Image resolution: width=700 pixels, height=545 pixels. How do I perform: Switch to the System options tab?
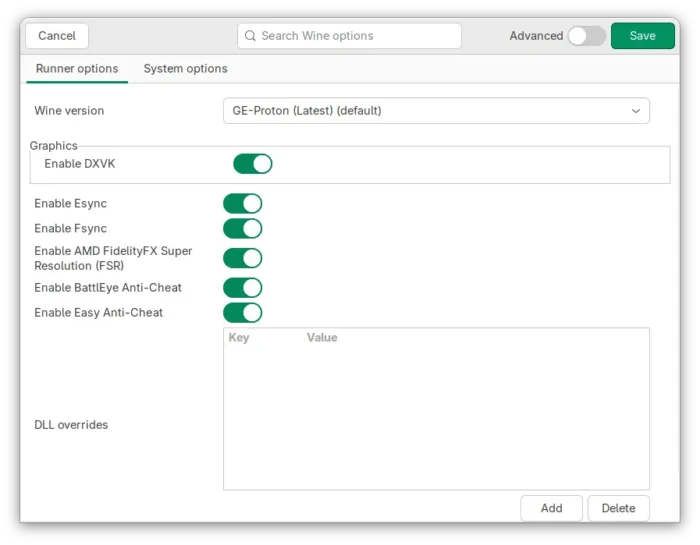click(185, 69)
